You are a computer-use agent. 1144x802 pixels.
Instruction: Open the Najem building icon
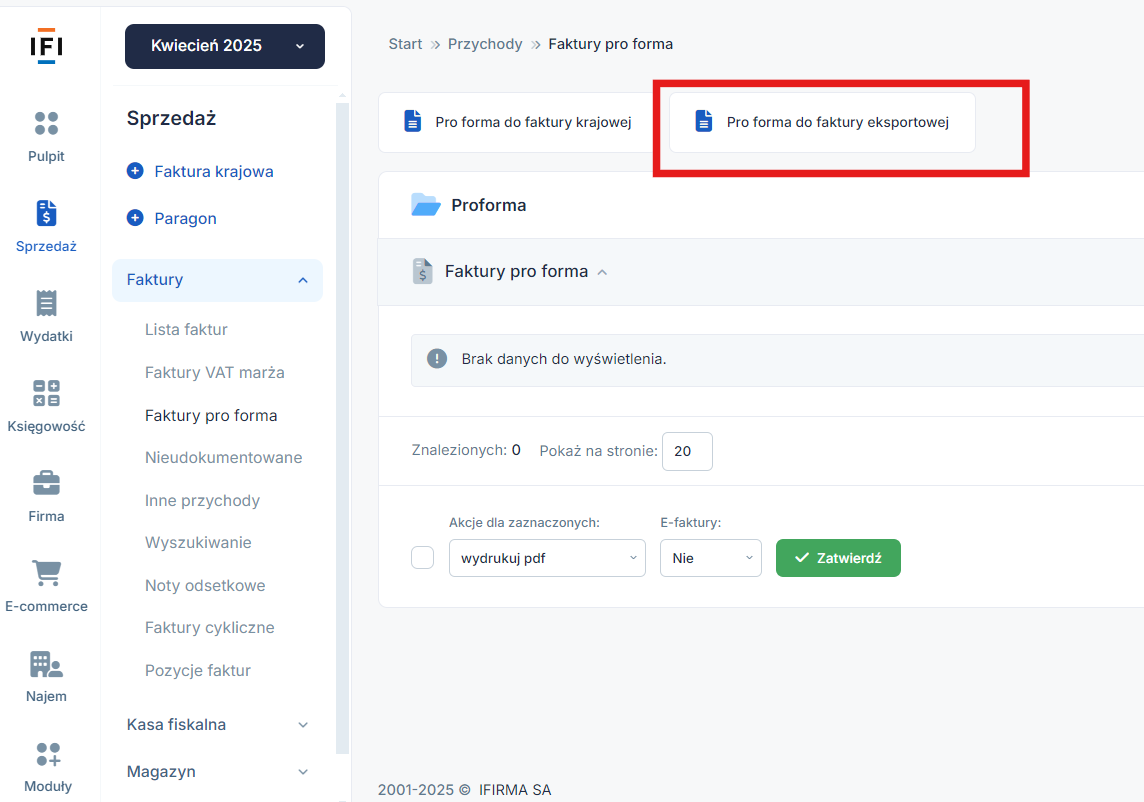46,664
